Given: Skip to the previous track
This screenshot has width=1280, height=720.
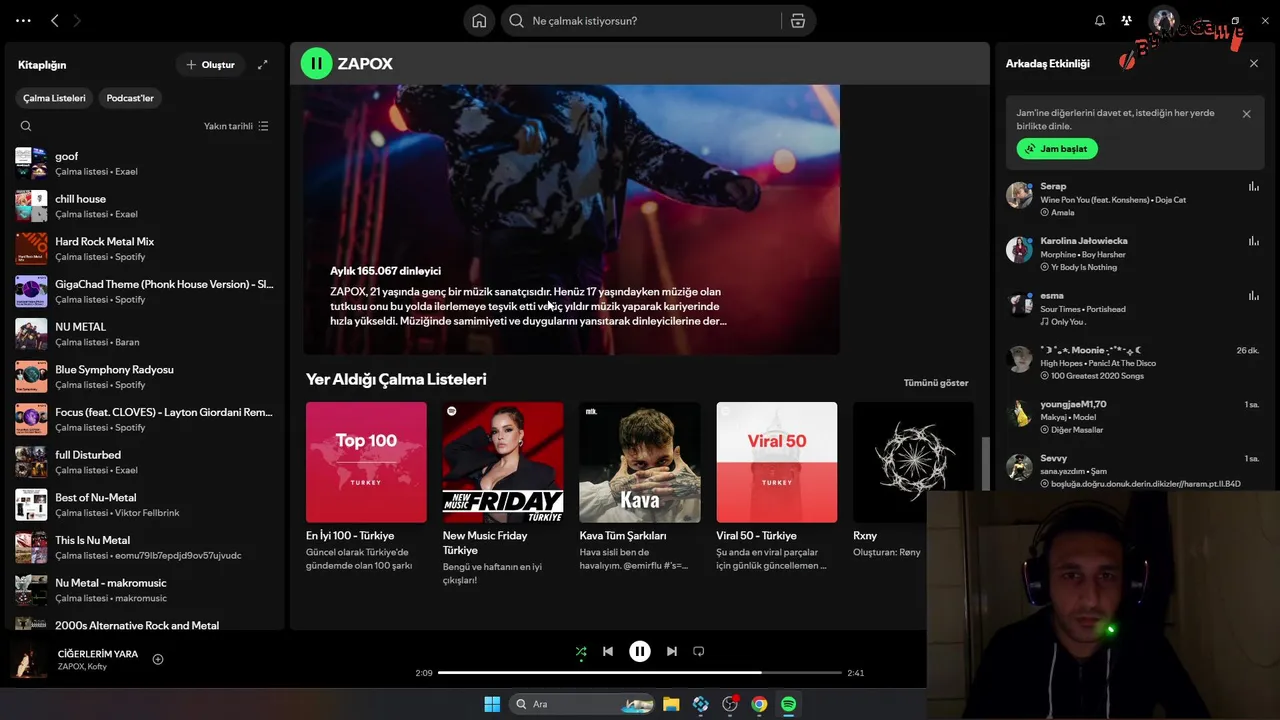Looking at the screenshot, I should pyautogui.click(x=608, y=651).
